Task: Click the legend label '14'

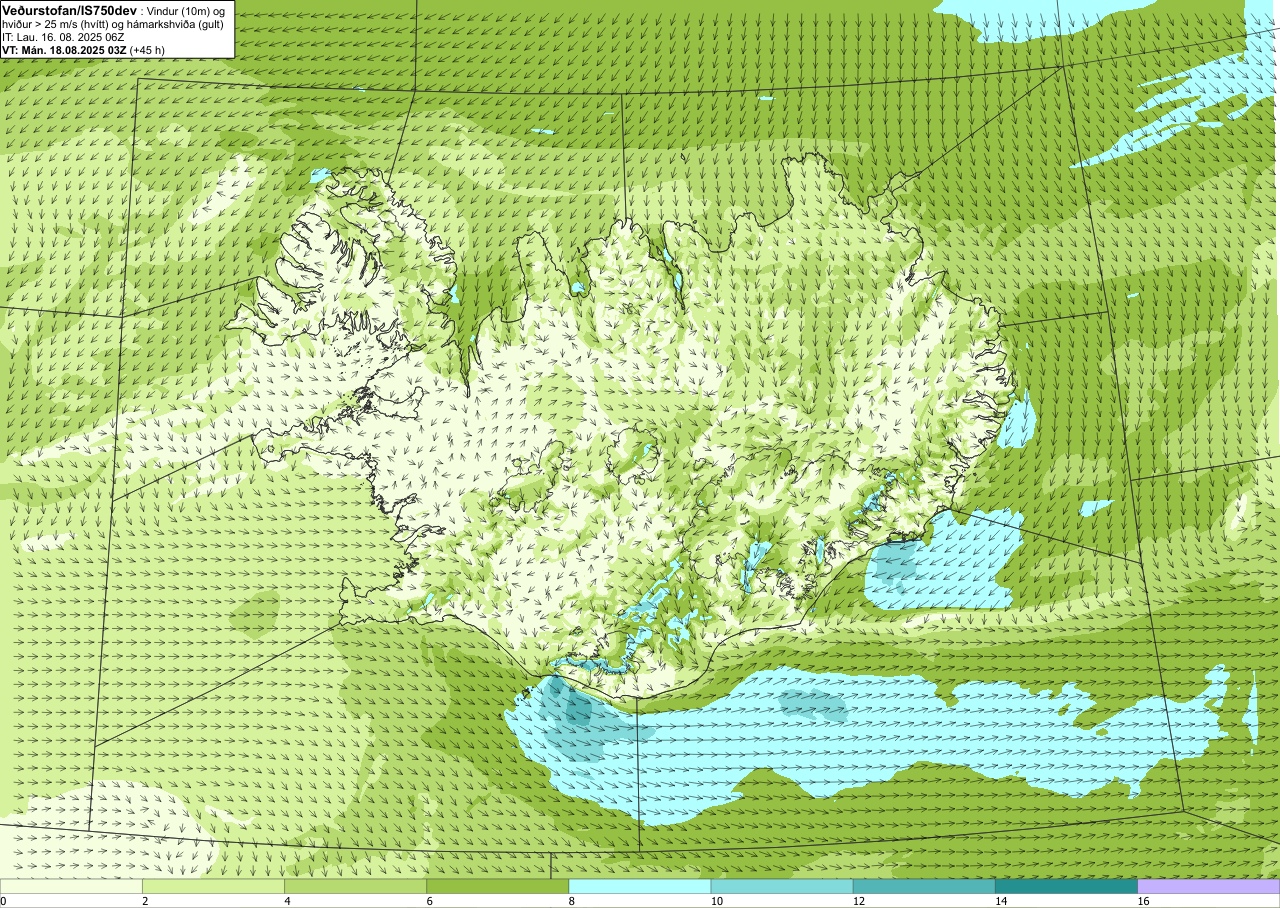Action: click(1001, 901)
